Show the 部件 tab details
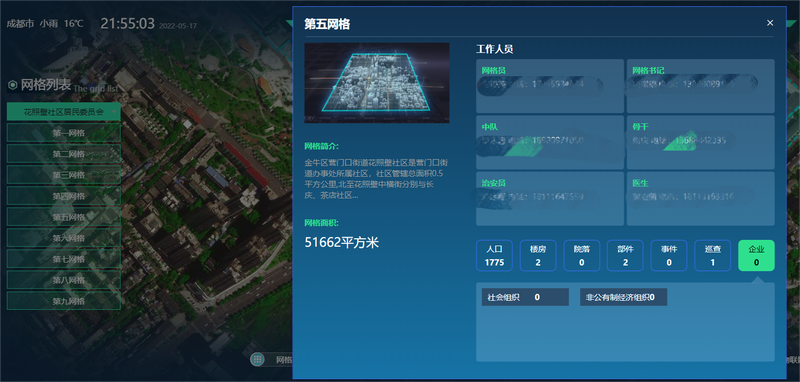Screen dimensions: 800x382 point(625,256)
